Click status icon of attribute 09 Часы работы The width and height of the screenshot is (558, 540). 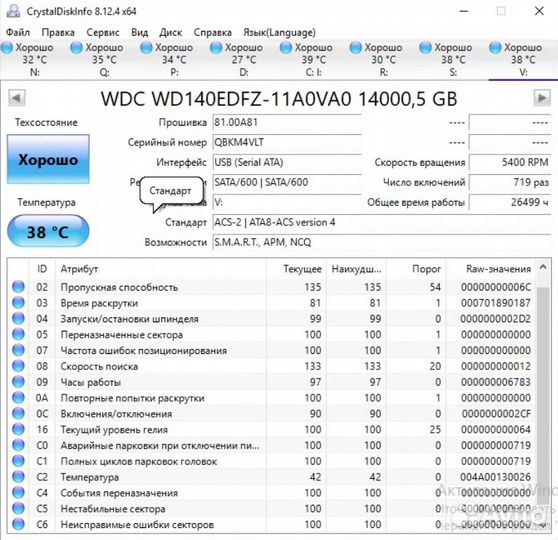coord(18,382)
